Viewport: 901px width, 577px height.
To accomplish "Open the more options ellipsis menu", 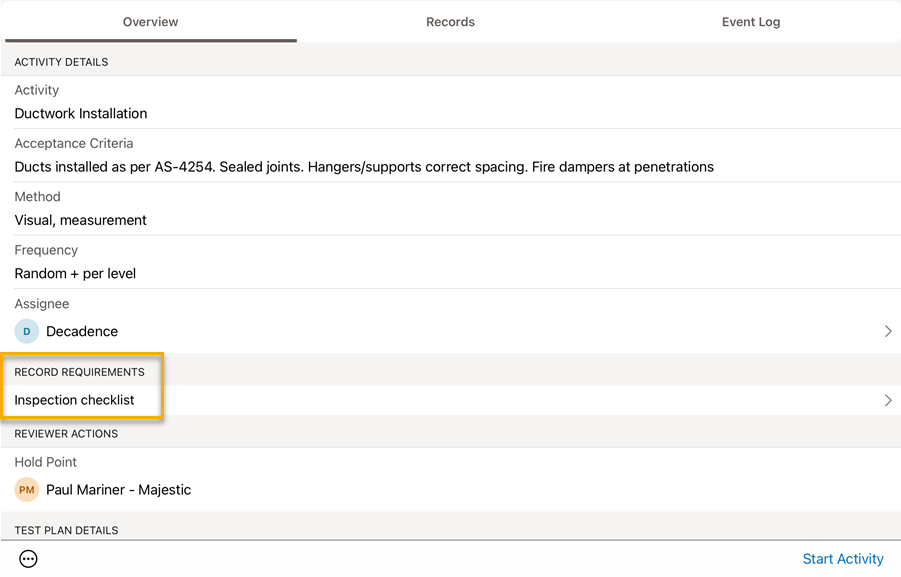I will (x=29, y=559).
